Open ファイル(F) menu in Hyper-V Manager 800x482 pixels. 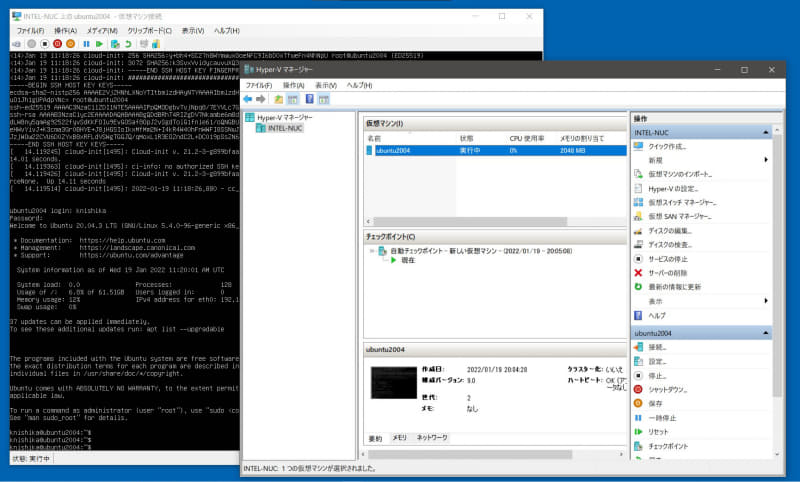point(259,85)
